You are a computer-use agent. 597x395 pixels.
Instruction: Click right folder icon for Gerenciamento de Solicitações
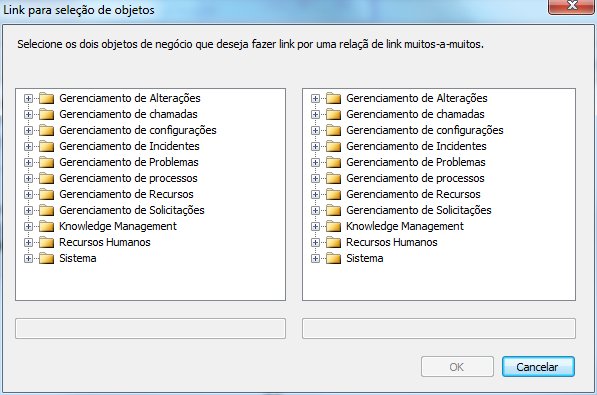tap(334, 210)
